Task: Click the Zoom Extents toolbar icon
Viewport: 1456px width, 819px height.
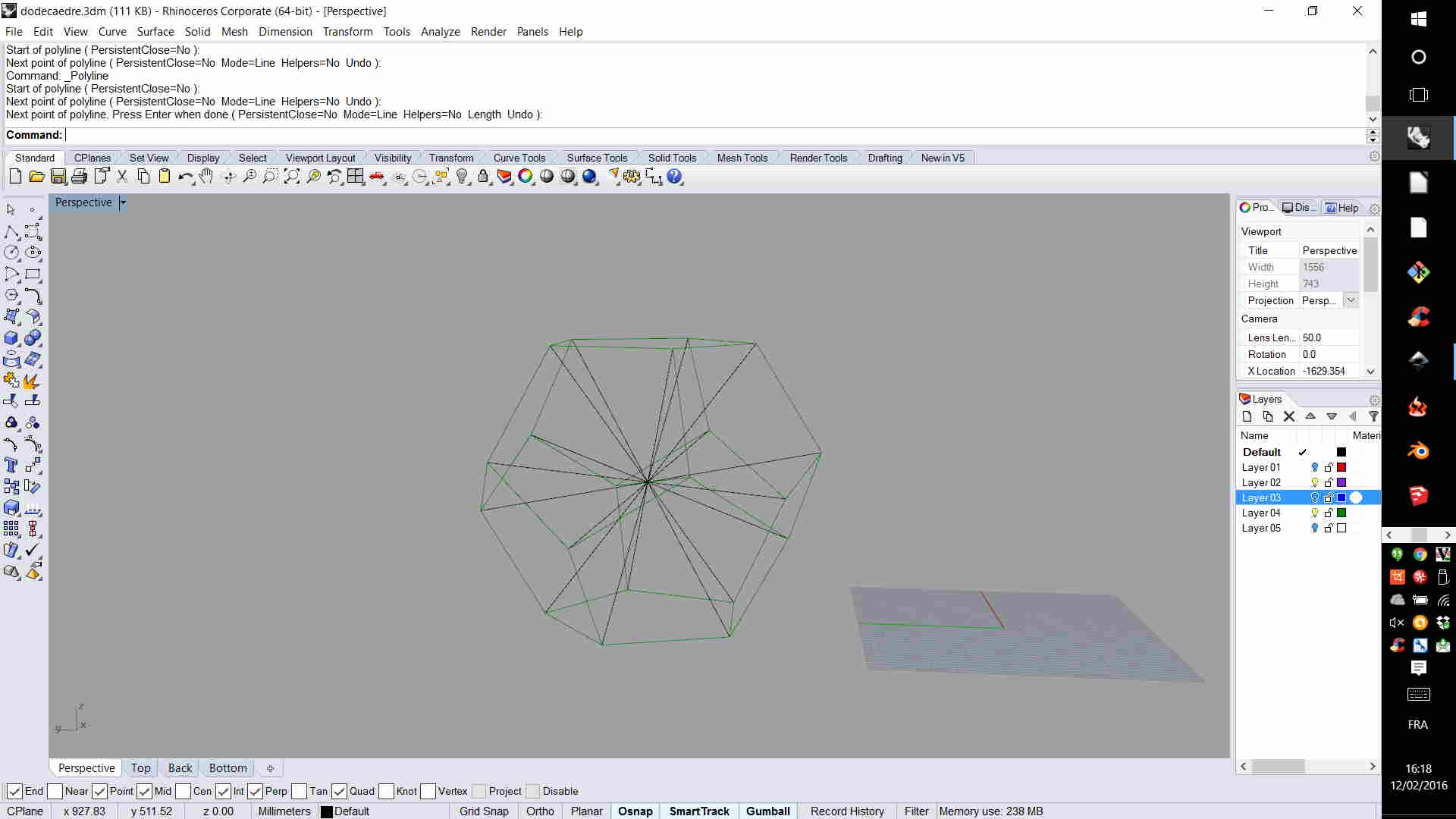Action: click(292, 177)
